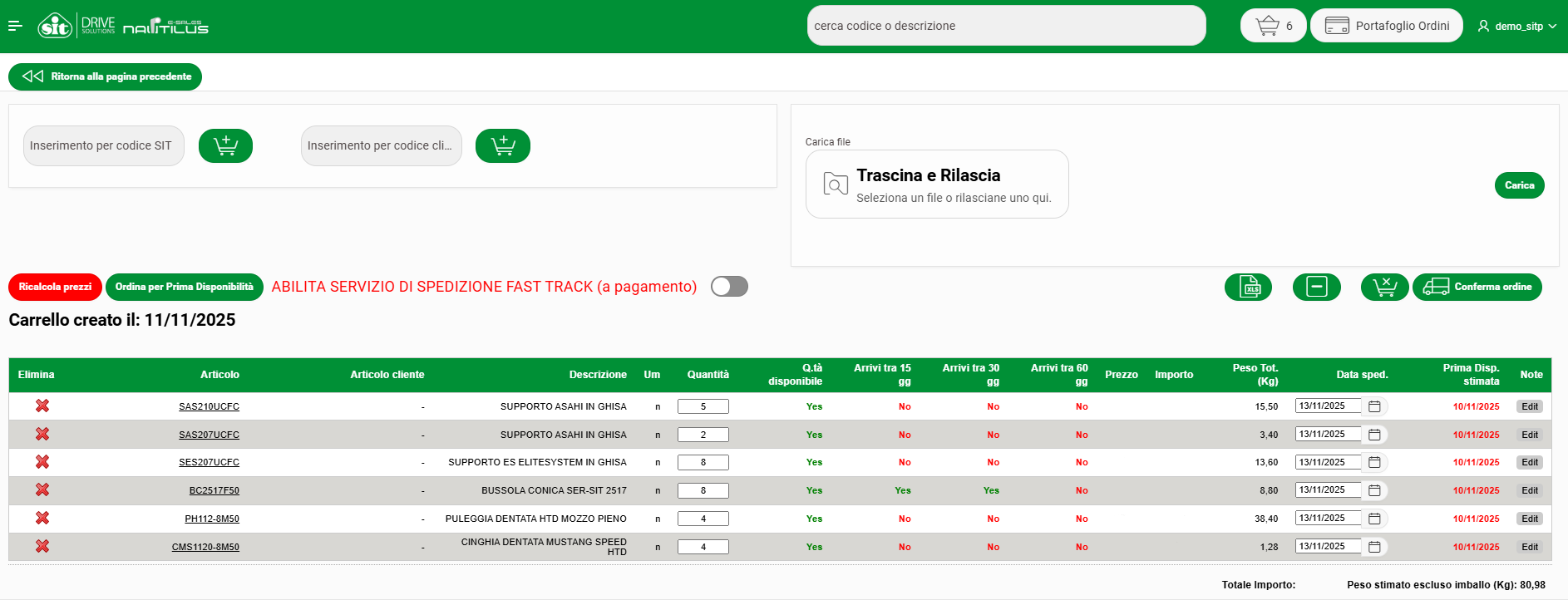Open the cart basket with 6 items

point(1273,26)
